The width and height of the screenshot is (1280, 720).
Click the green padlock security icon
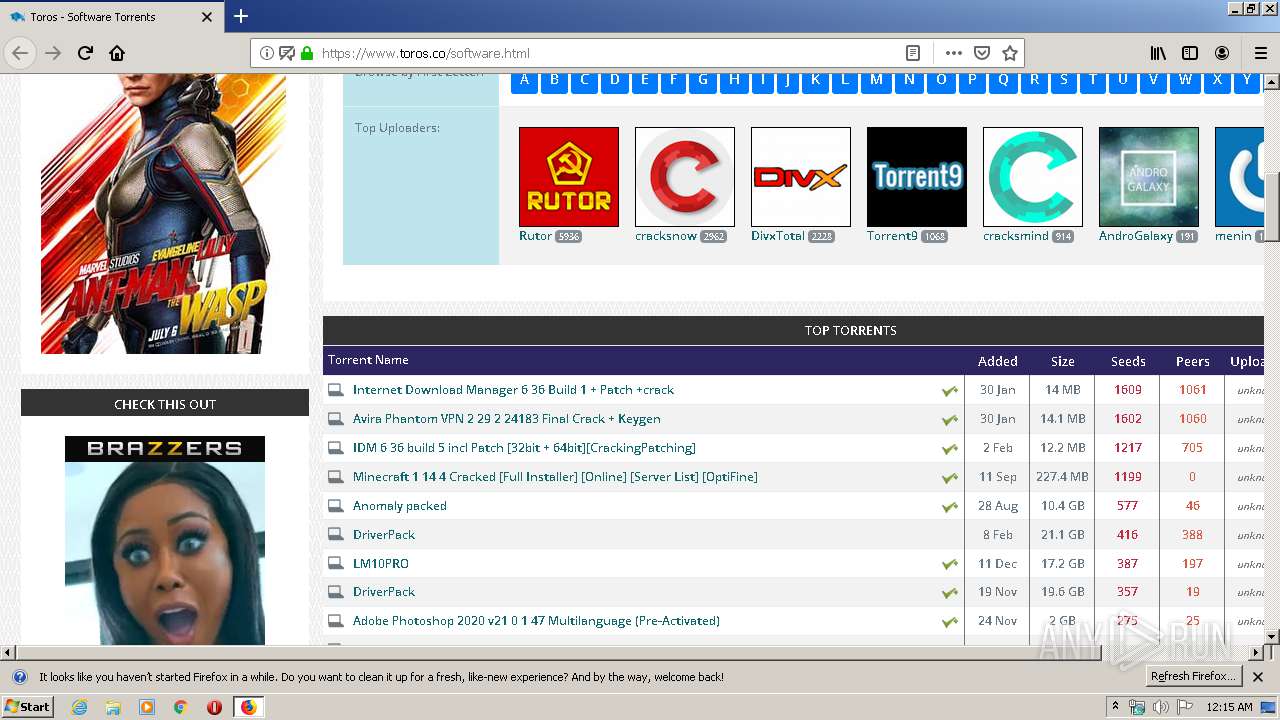(307, 53)
